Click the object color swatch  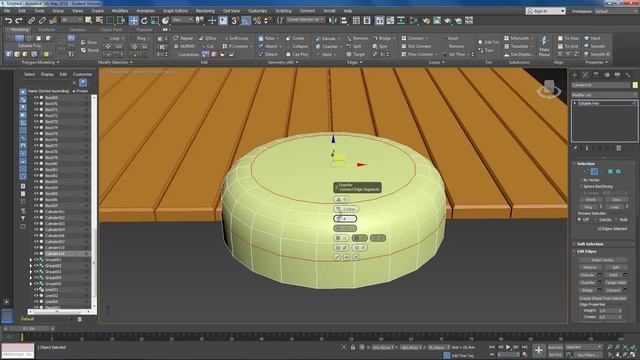635,85
